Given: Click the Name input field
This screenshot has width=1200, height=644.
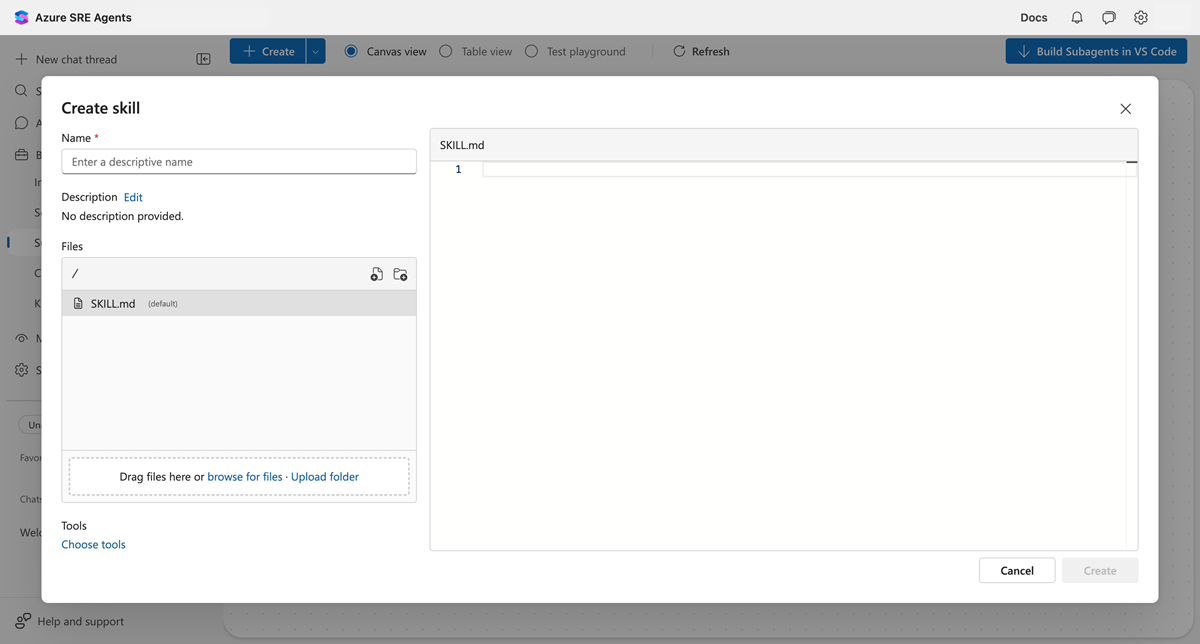Looking at the screenshot, I should pos(239,161).
